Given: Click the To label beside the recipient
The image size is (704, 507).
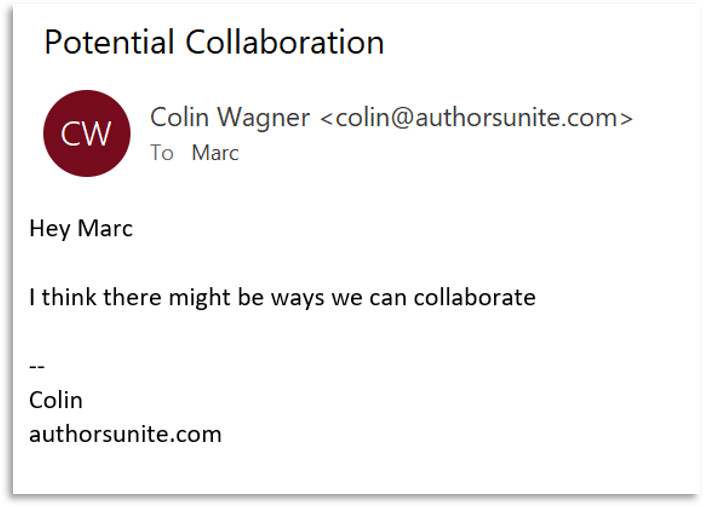Looking at the screenshot, I should click(161, 153).
